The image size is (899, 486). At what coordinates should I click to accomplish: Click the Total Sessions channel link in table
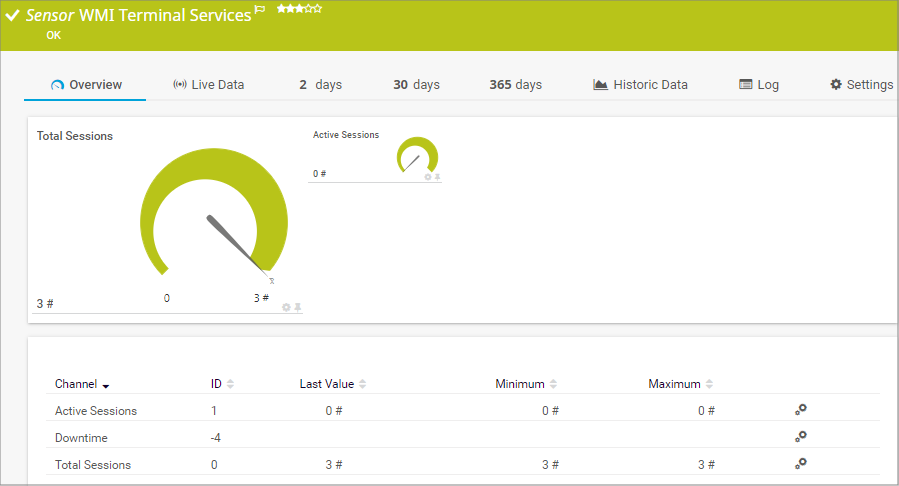(93, 465)
